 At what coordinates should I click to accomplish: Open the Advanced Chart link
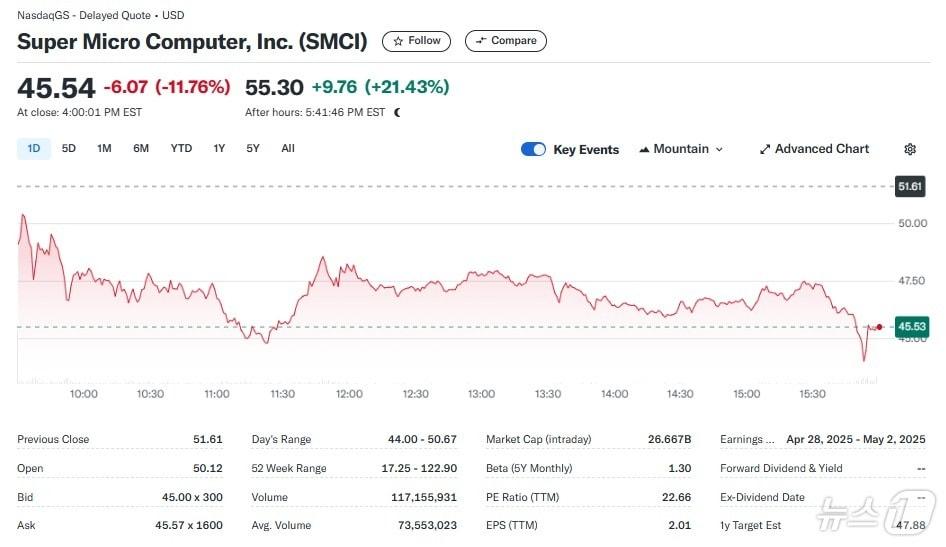(x=822, y=149)
